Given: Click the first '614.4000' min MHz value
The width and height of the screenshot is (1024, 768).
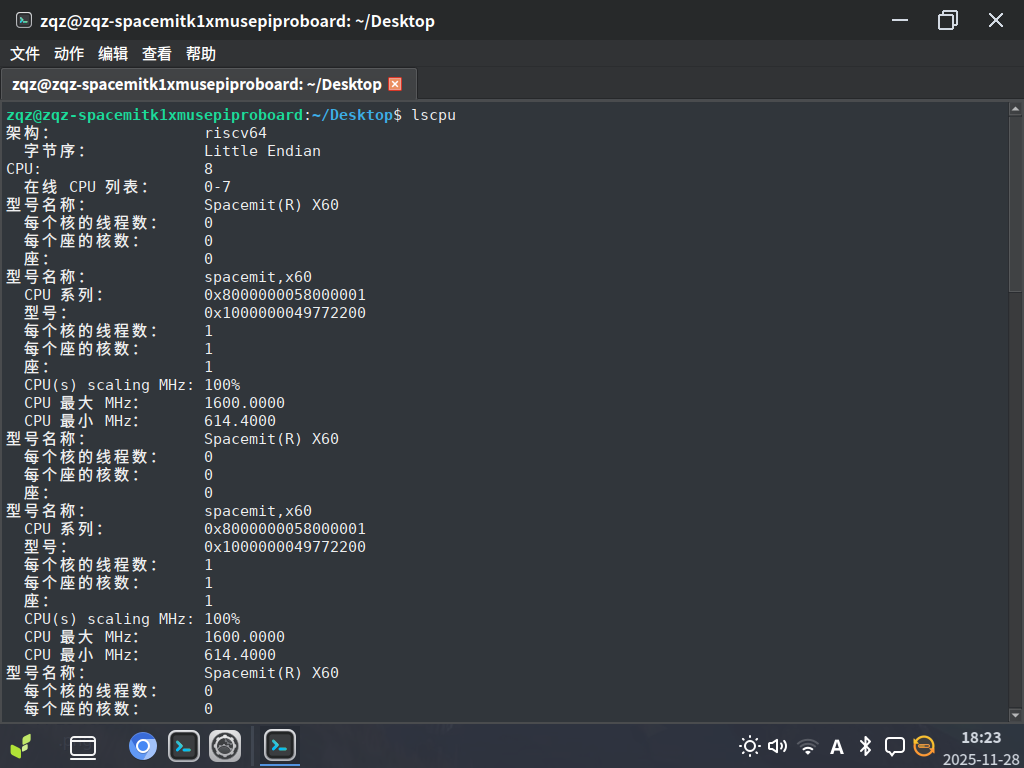Looking at the screenshot, I should pyautogui.click(x=240, y=421).
